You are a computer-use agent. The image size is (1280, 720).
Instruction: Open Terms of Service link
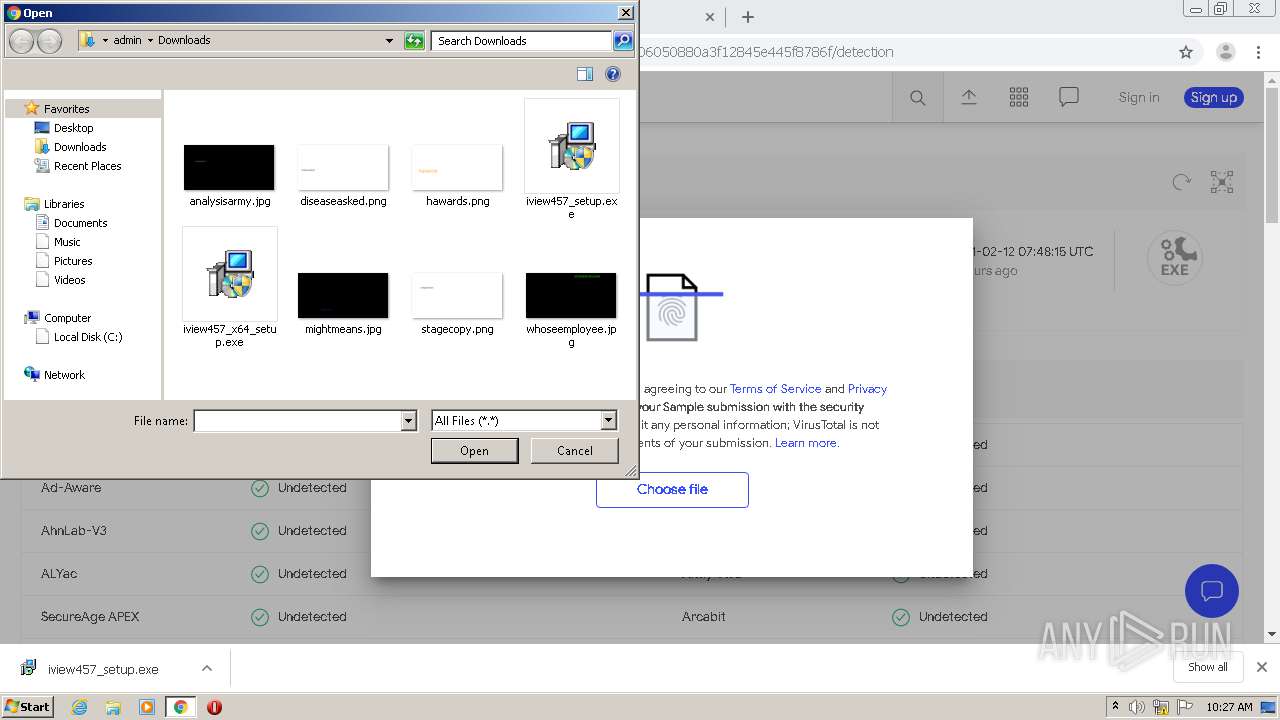(775, 389)
